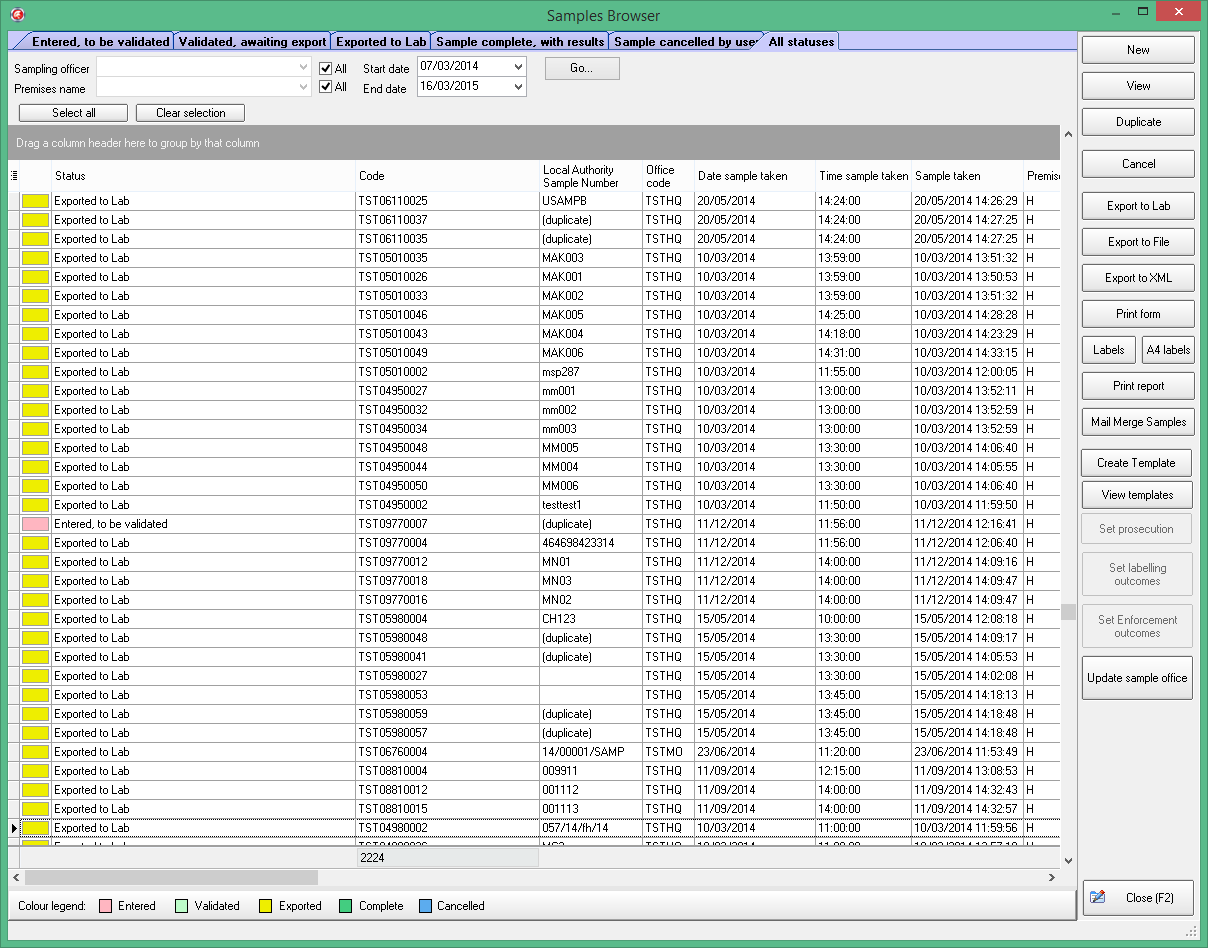Click Export to XML
The width and height of the screenshot is (1208, 948).
tap(1138, 278)
